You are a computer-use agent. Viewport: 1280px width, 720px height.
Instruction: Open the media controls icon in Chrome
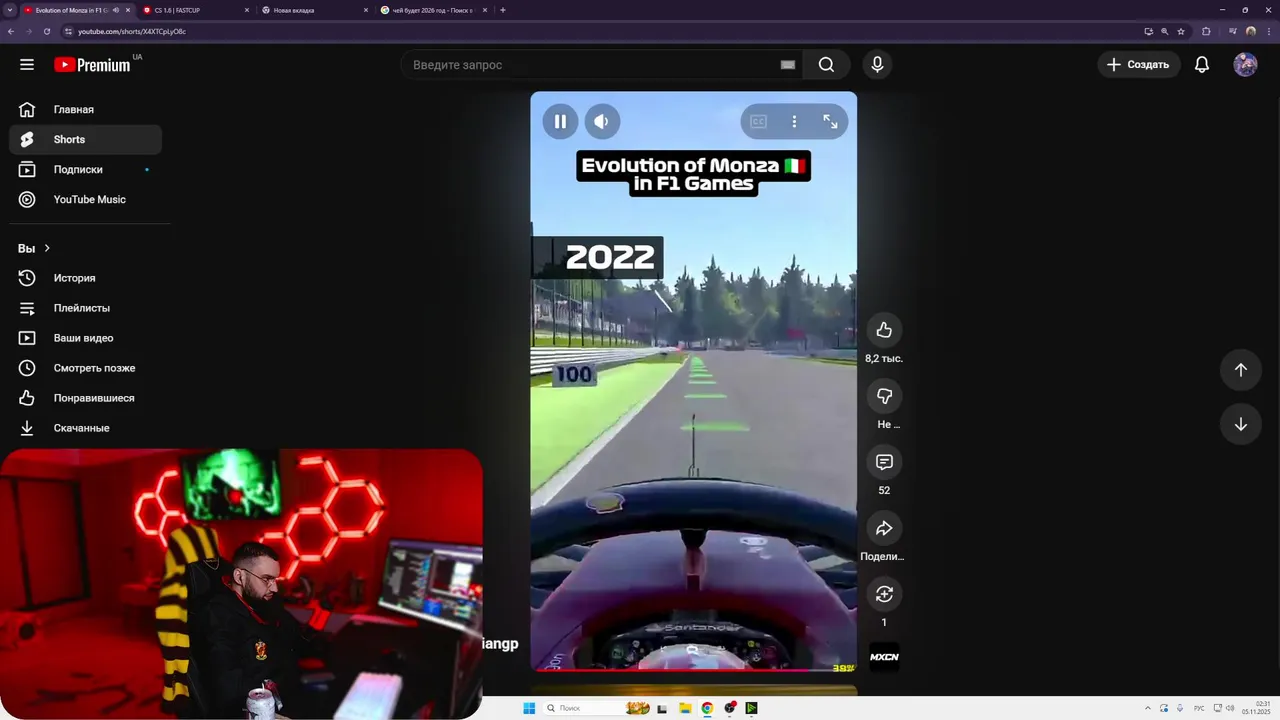[x=1232, y=31]
